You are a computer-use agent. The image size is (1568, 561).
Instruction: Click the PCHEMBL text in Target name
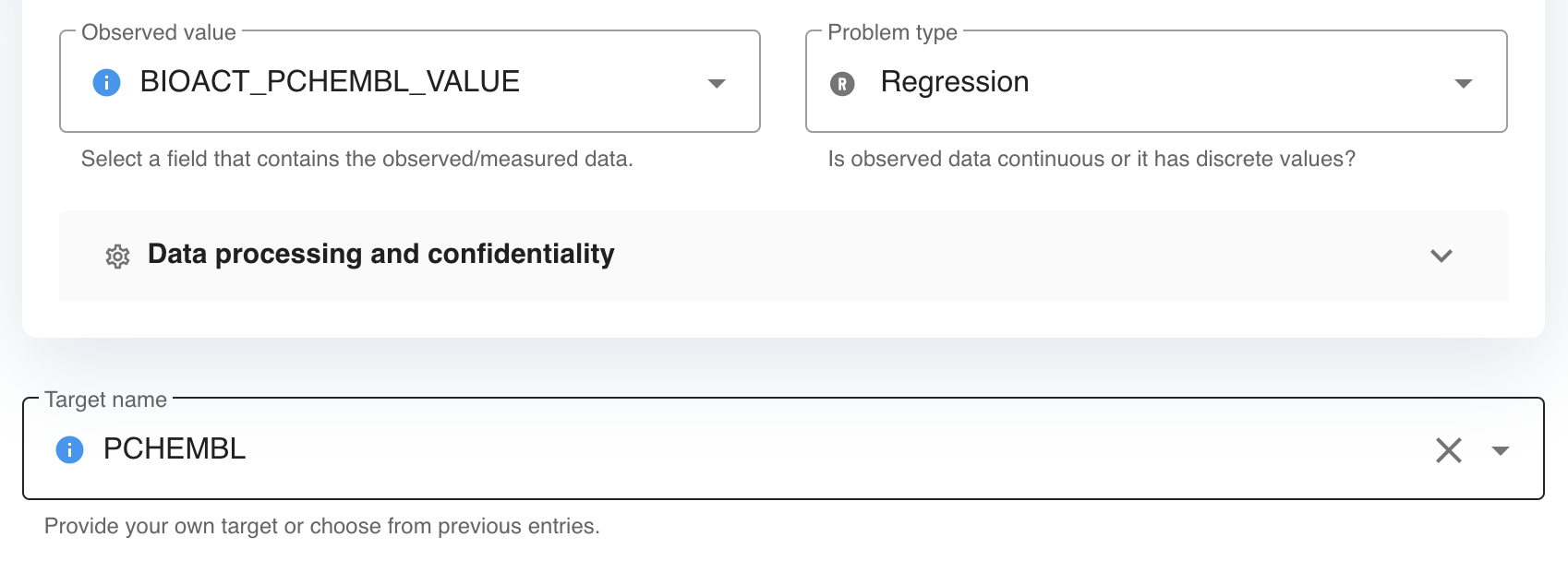tap(175, 449)
